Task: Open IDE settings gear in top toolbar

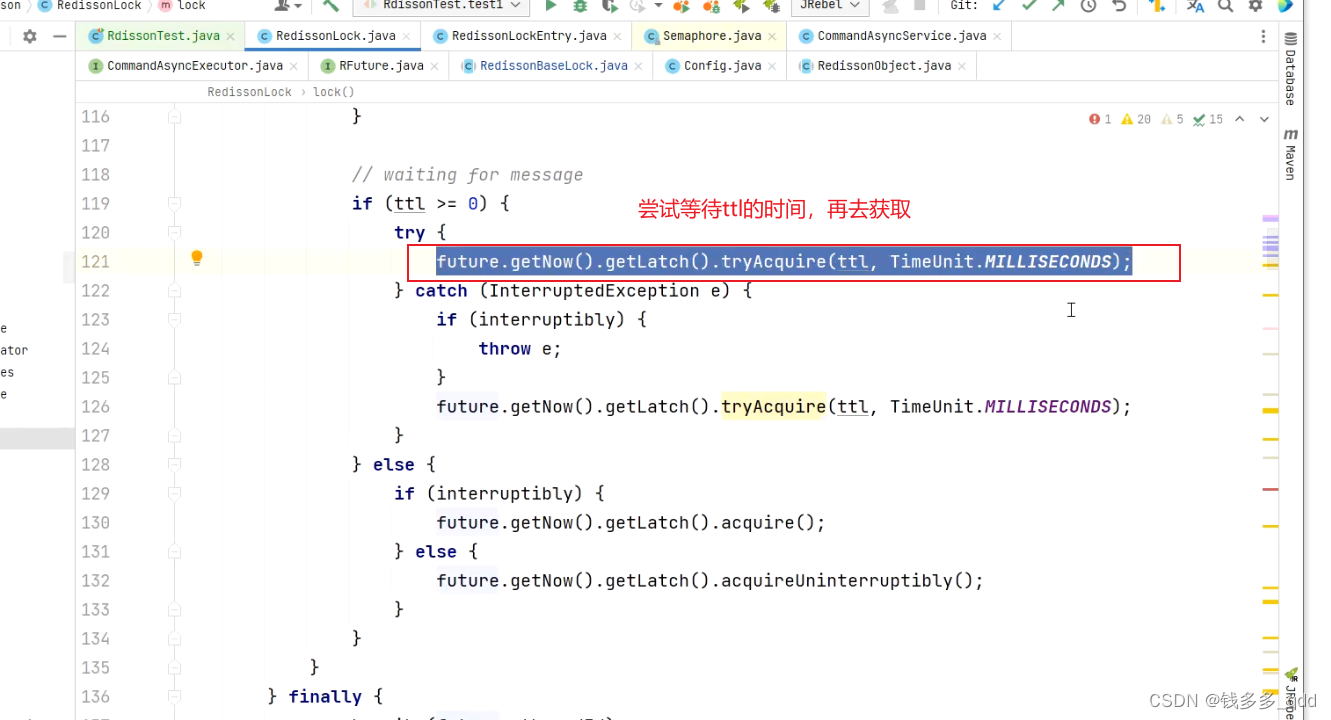Action: [1256, 6]
